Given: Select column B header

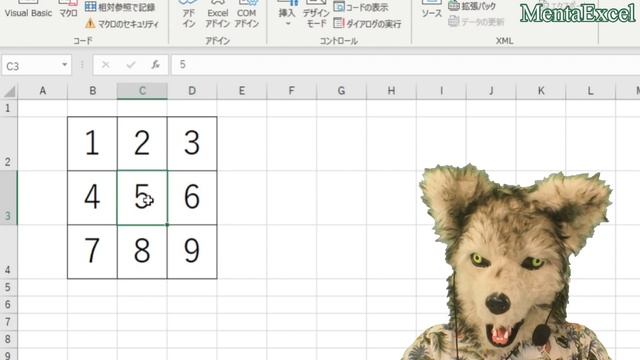Looking at the screenshot, I should pyautogui.click(x=93, y=91).
